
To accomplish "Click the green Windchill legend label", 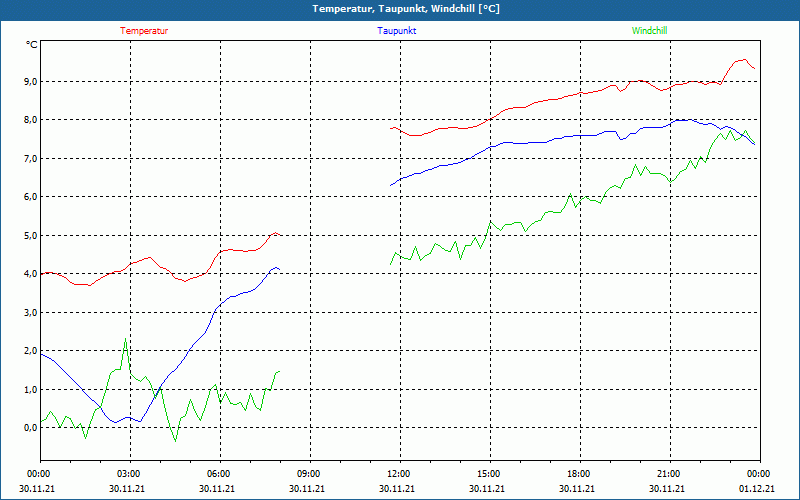I will [649, 31].
